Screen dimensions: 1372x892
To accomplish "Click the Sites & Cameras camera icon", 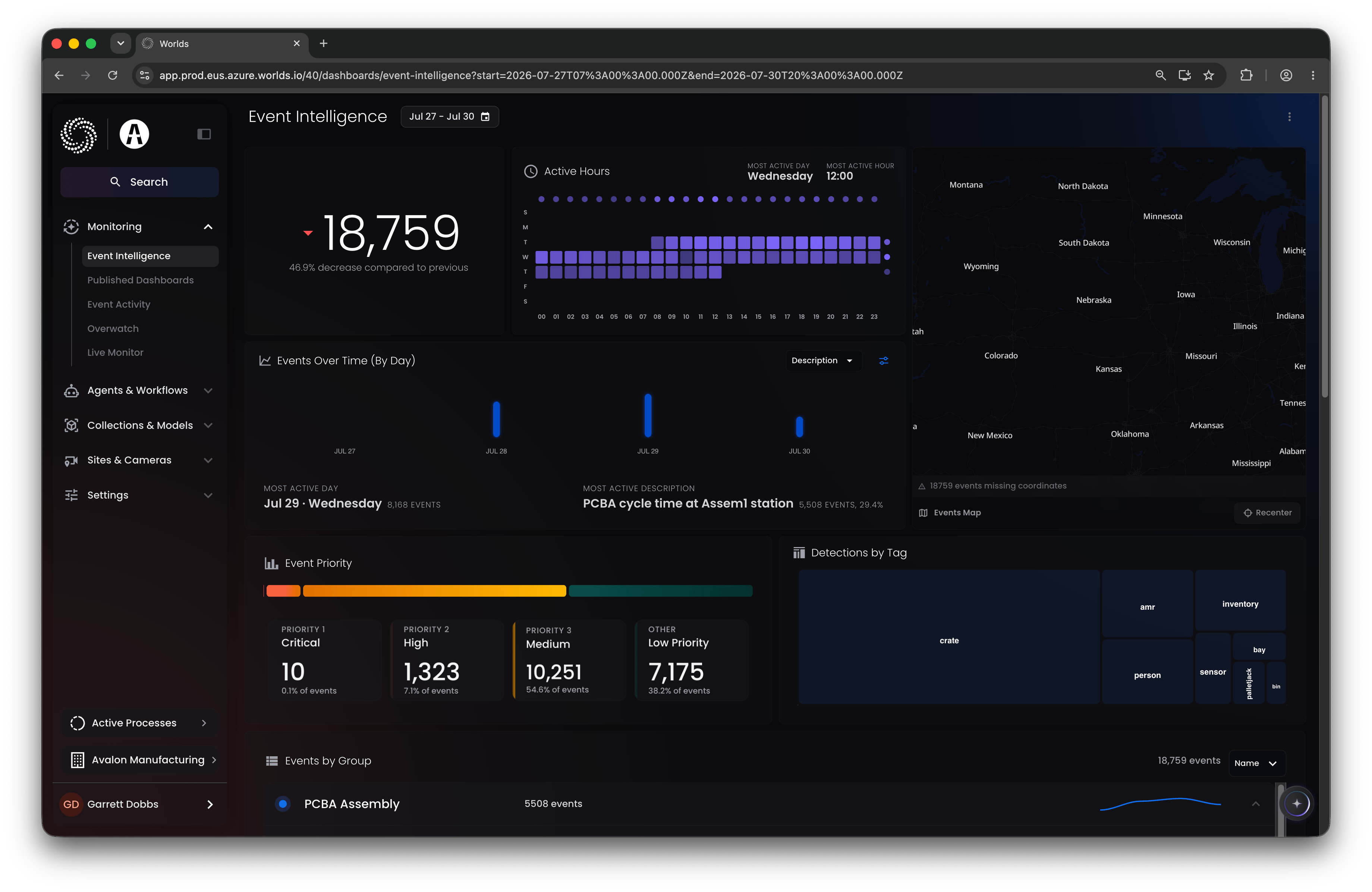I will [x=71, y=461].
